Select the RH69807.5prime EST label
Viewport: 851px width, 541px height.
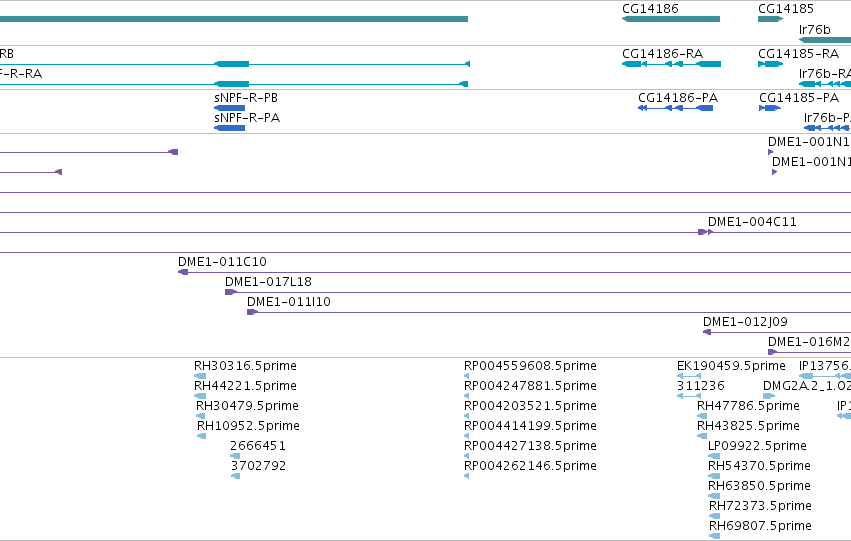[760, 525]
